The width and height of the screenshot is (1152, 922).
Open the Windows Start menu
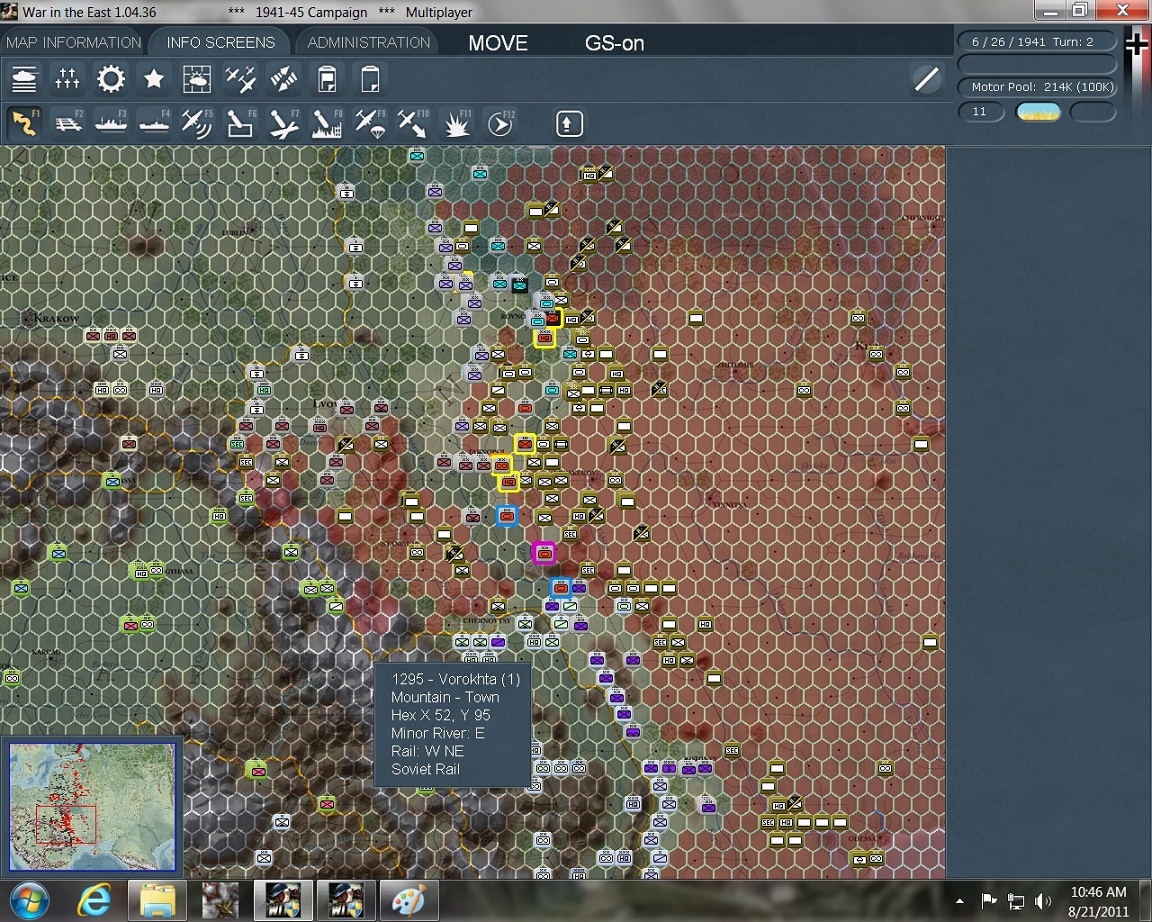coord(29,901)
